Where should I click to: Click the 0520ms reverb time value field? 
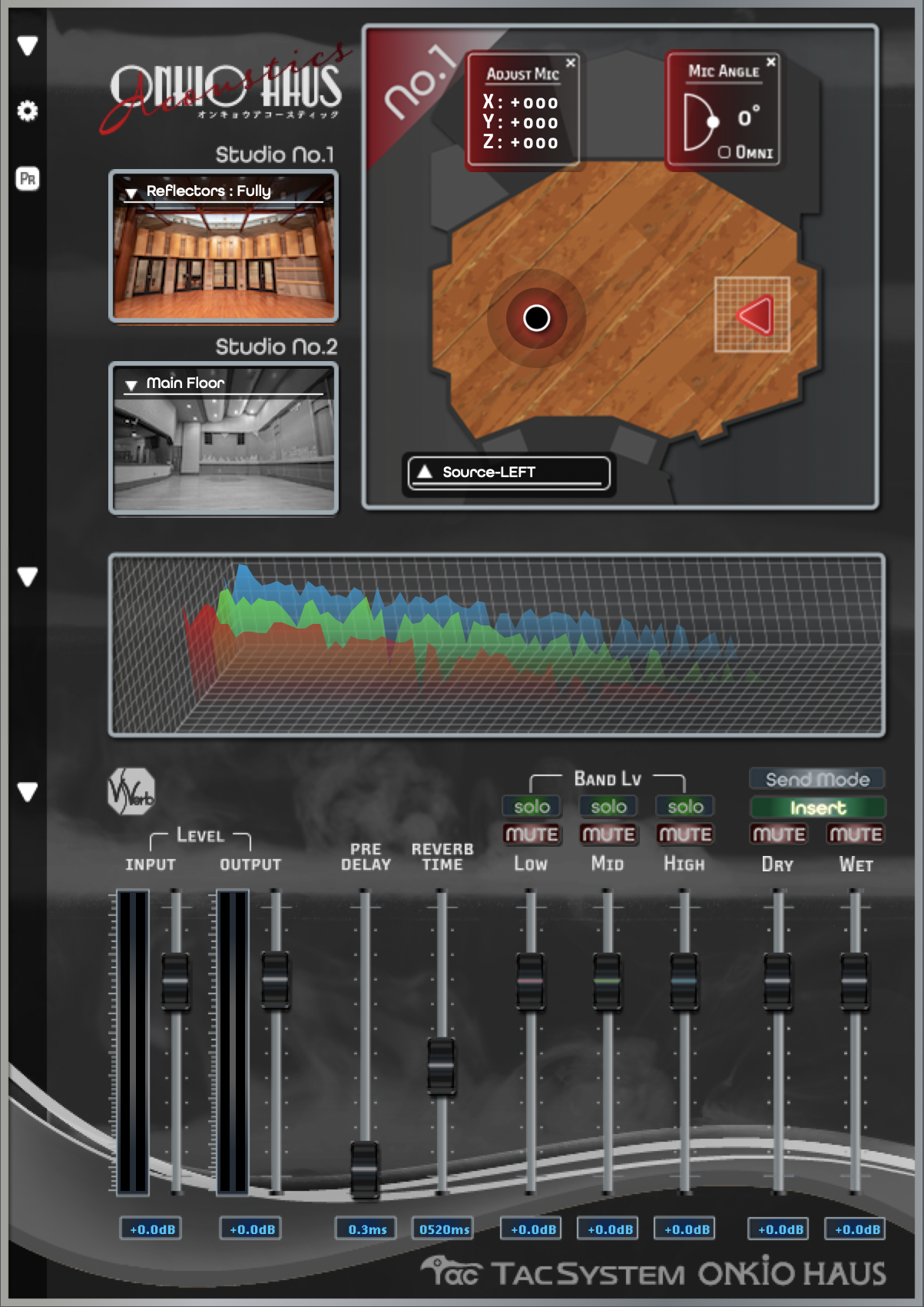coord(443,1229)
